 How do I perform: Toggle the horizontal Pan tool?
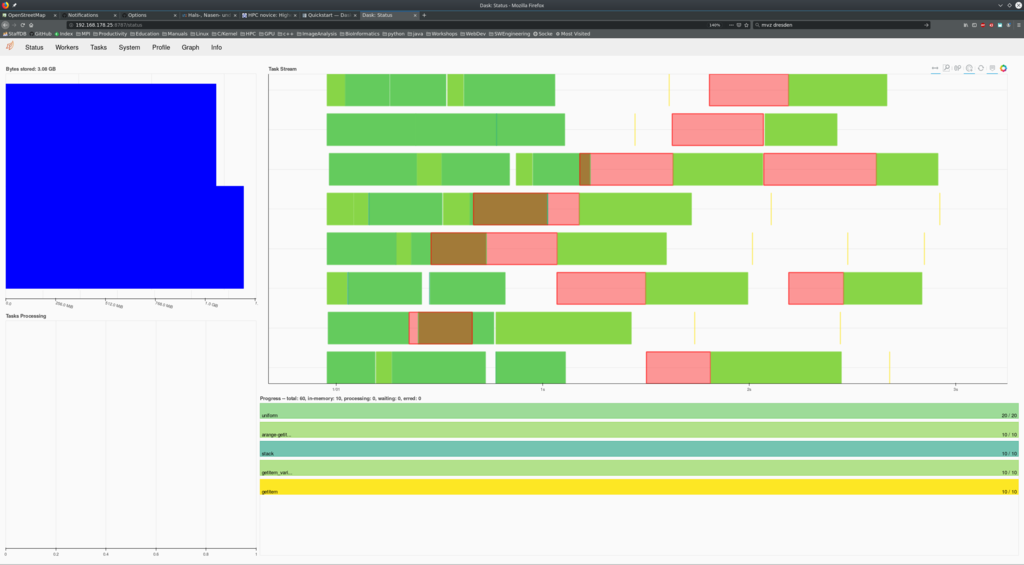(x=935, y=68)
